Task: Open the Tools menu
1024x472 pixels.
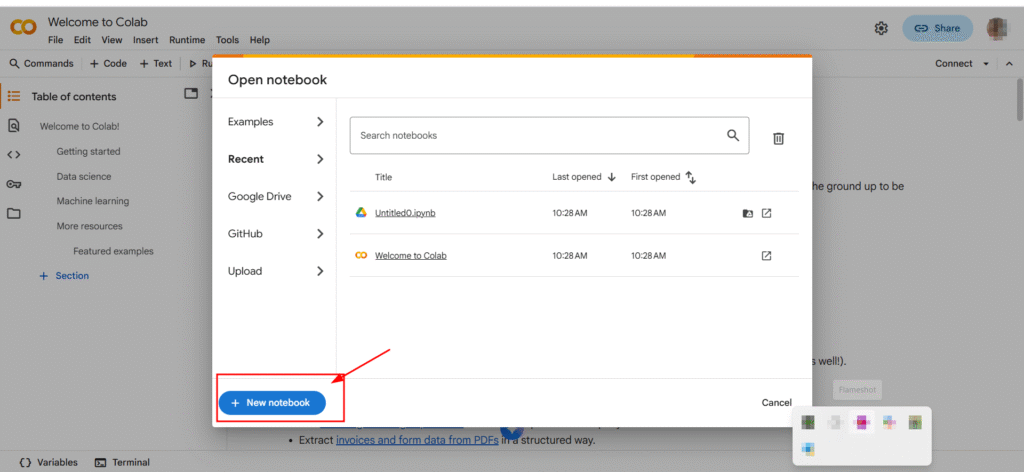Action: [x=227, y=40]
